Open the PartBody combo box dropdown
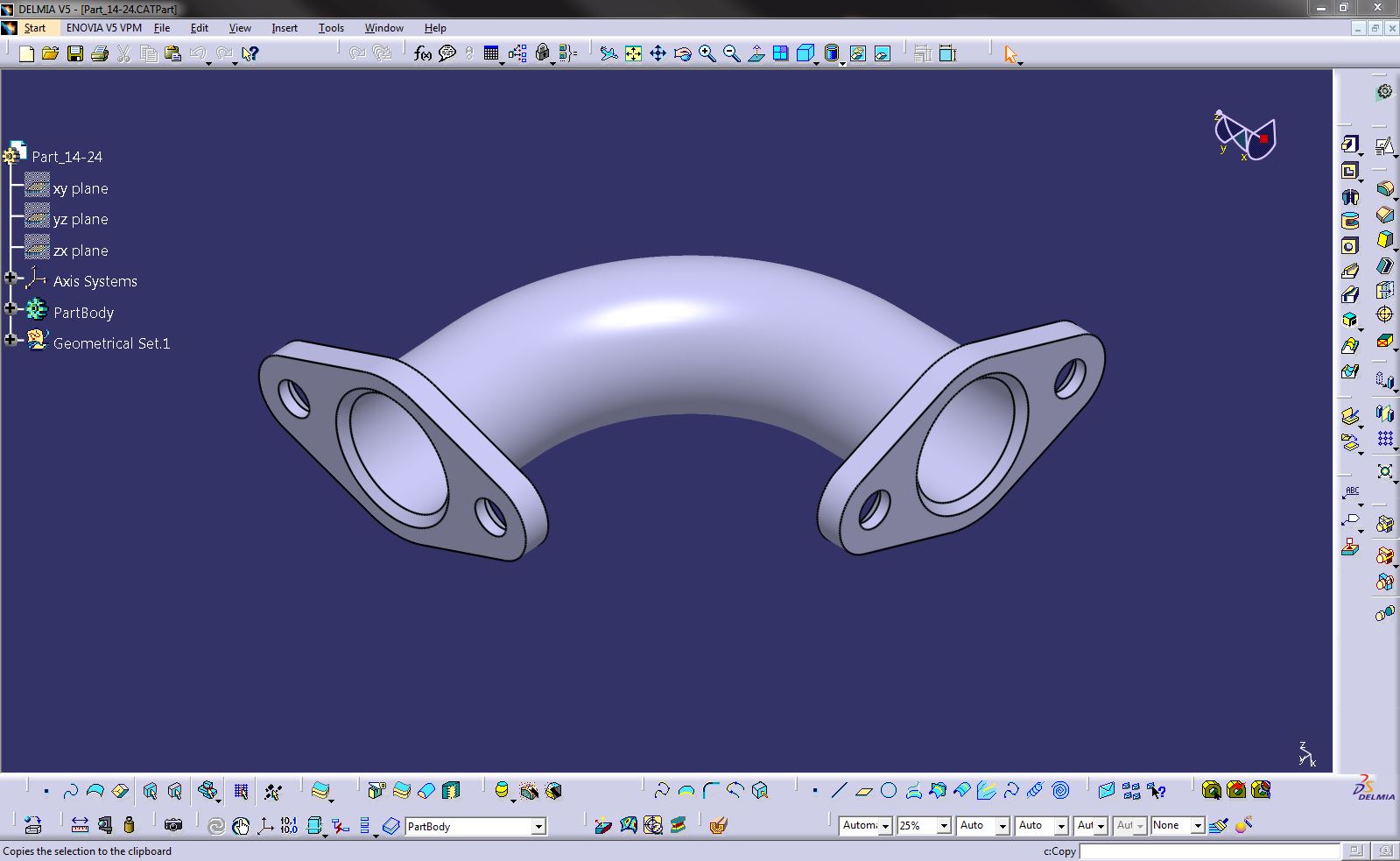 (x=538, y=827)
